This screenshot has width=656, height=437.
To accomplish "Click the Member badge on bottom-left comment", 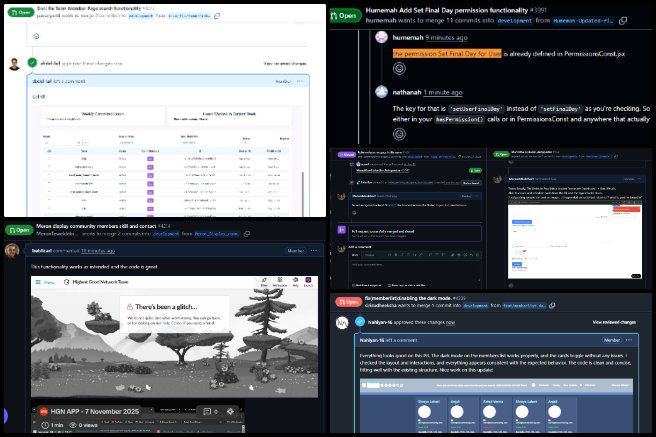I will 296,250.
